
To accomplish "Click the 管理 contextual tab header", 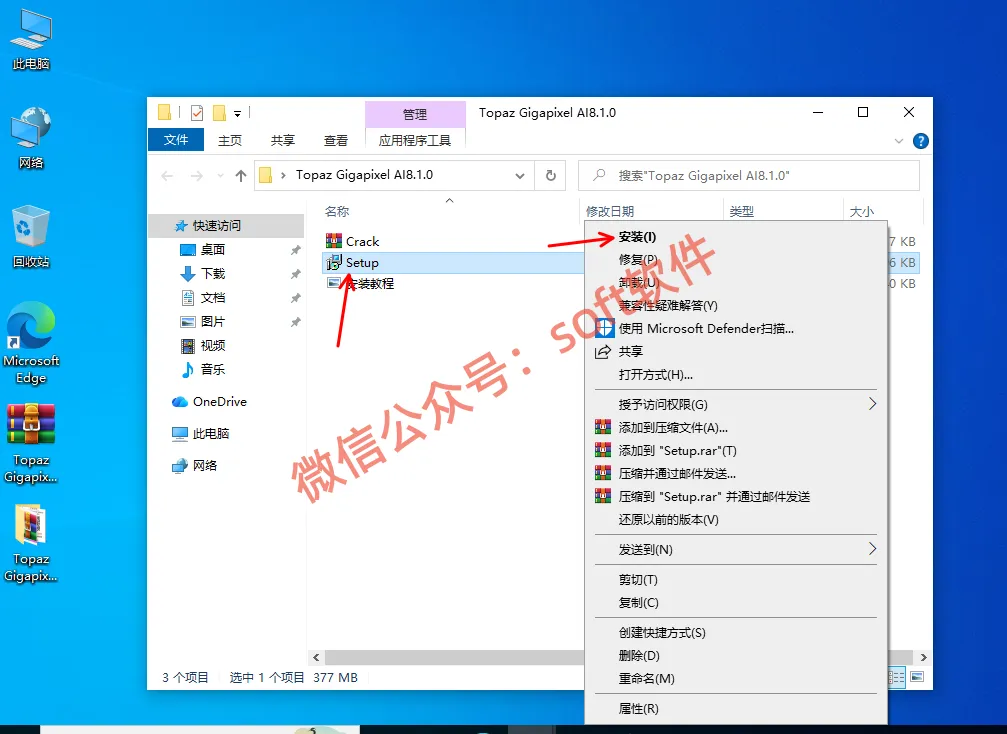I will point(415,114).
